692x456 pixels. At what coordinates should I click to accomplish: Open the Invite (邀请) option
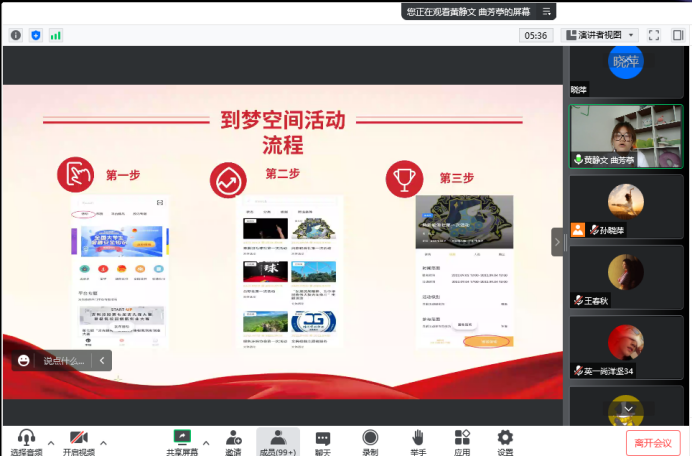[x=233, y=441]
